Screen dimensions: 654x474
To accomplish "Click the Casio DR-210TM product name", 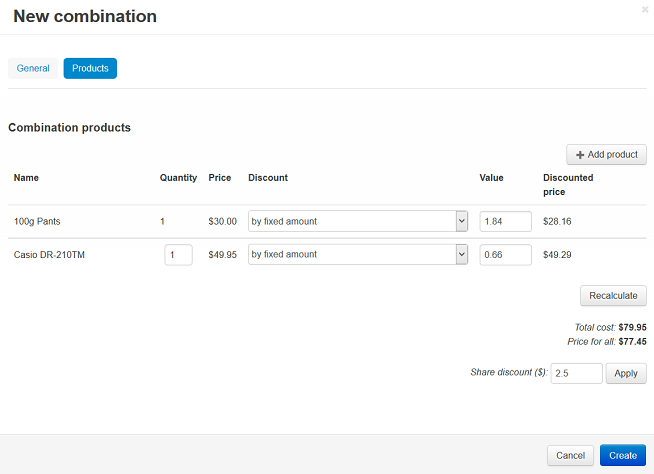I will click(x=49, y=255).
